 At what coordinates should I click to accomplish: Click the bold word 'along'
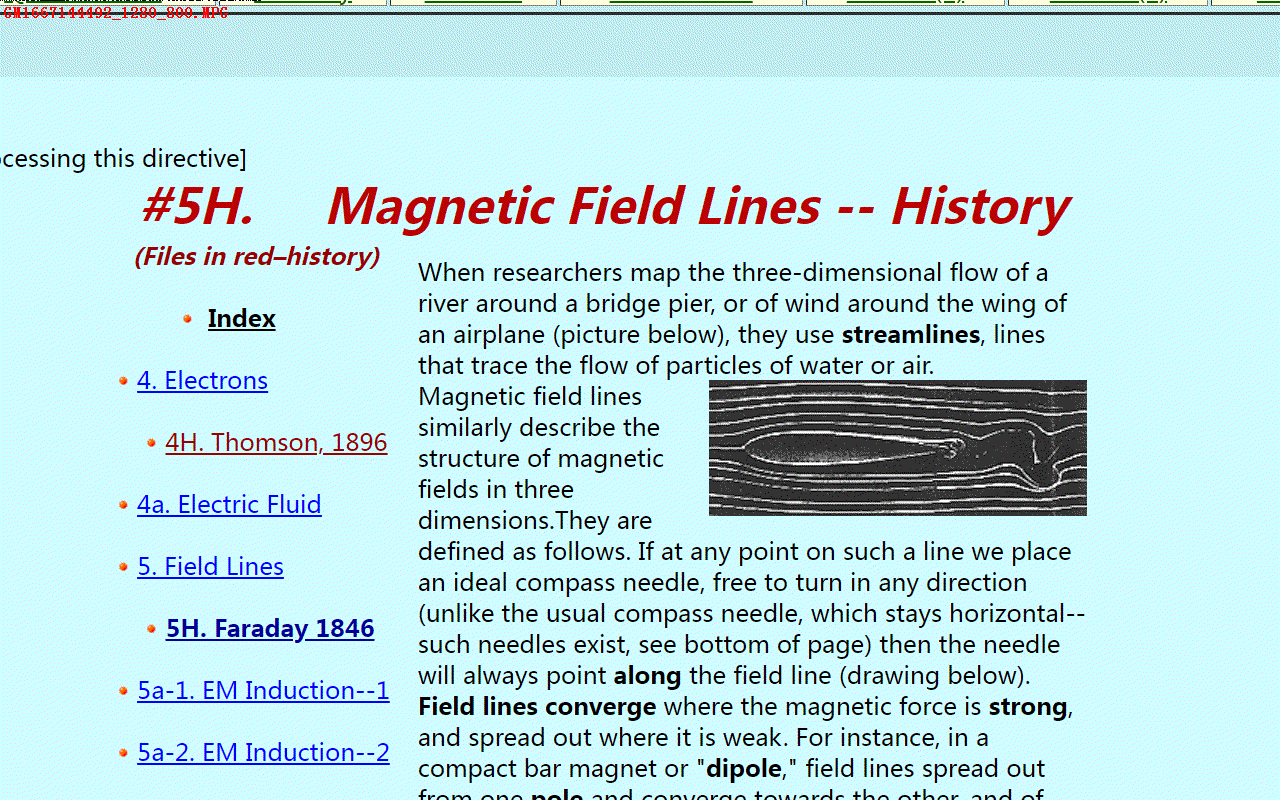pyautogui.click(x=647, y=676)
